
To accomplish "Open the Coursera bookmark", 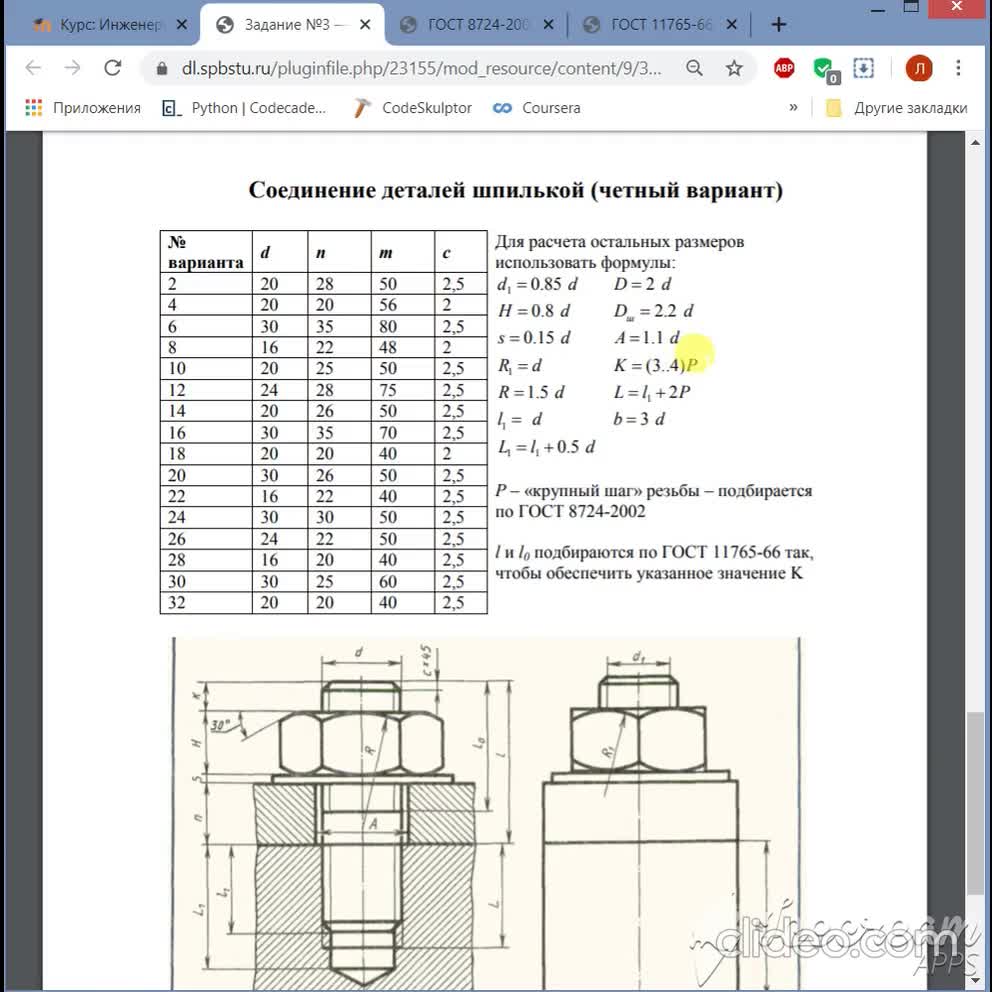I will 536,108.
